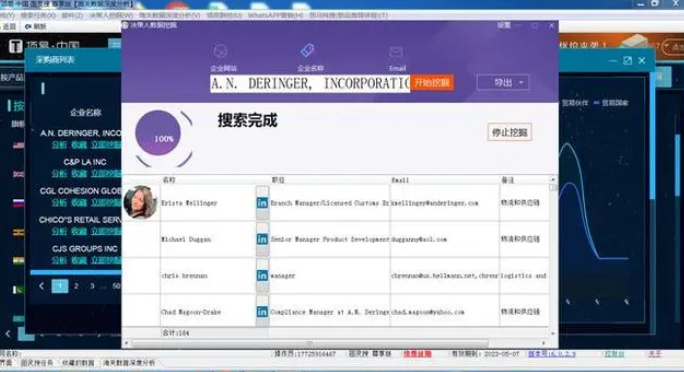Click the UK flag icon on left

pos(18,174)
